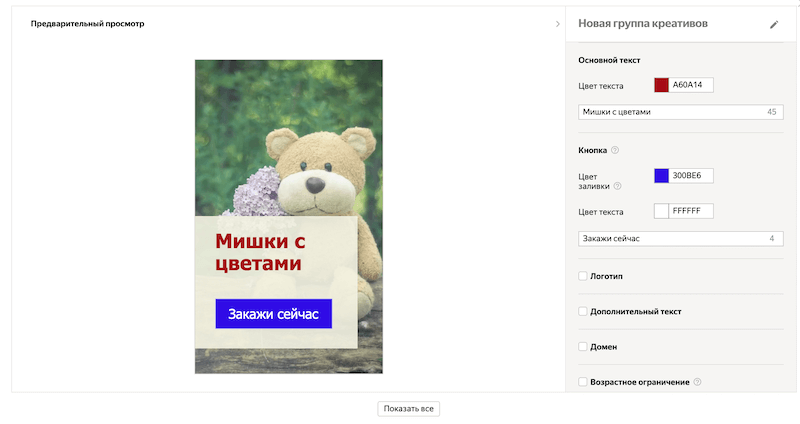Click the 300BE6 hex color field
This screenshot has height=424, width=800.
pos(692,176)
